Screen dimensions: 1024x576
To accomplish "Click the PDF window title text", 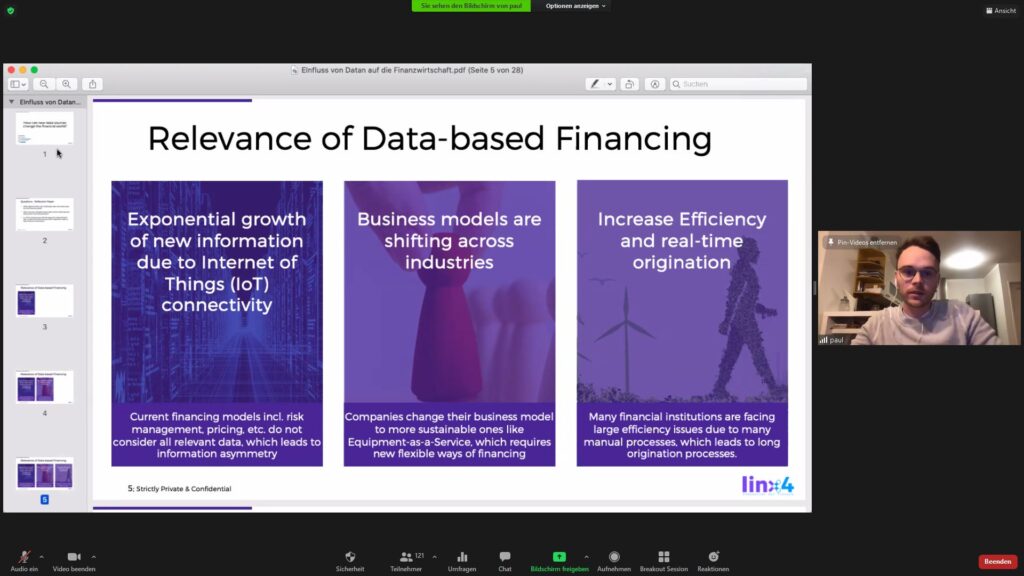I will [412, 70].
